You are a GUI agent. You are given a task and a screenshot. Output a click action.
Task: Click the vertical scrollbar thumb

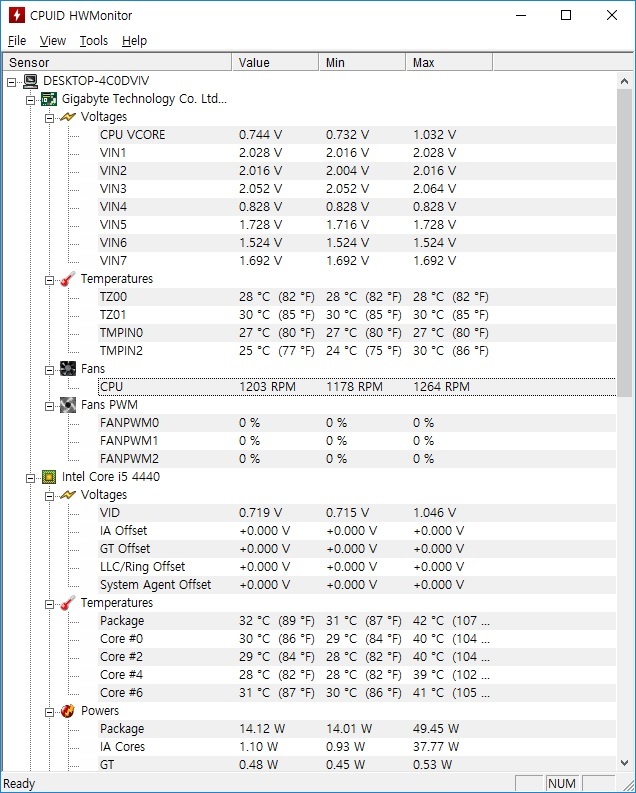click(624, 243)
